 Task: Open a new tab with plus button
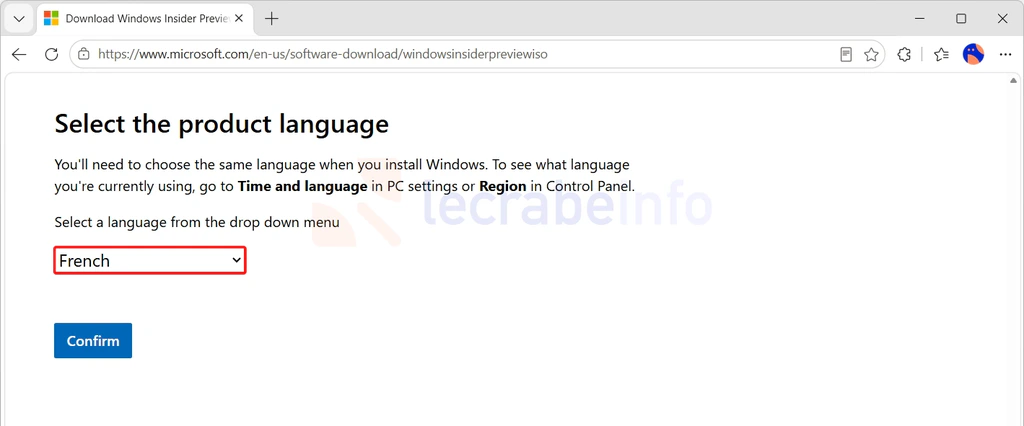click(x=272, y=18)
